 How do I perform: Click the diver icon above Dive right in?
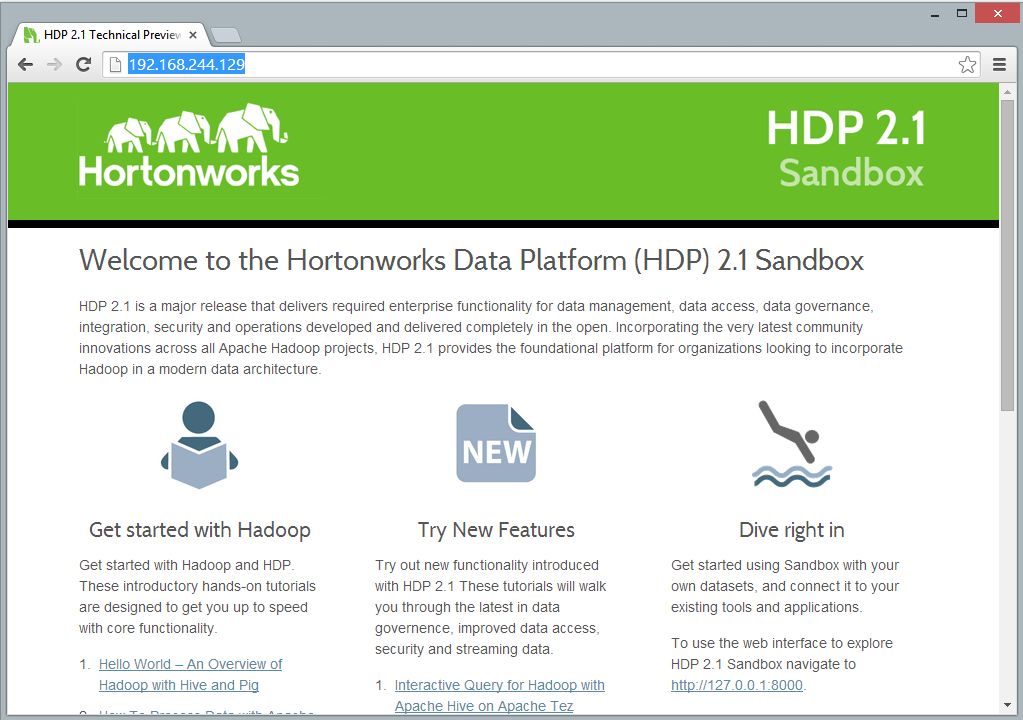[x=792, y=443]
